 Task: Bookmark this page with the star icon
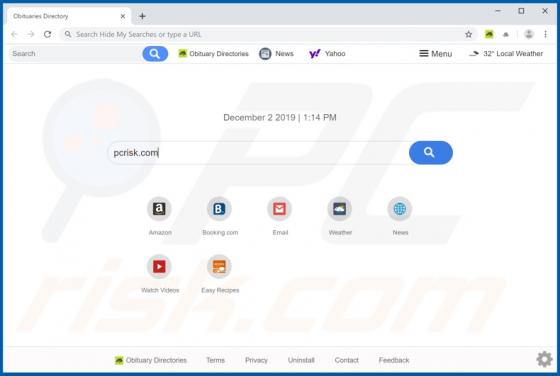click(469, 34)
